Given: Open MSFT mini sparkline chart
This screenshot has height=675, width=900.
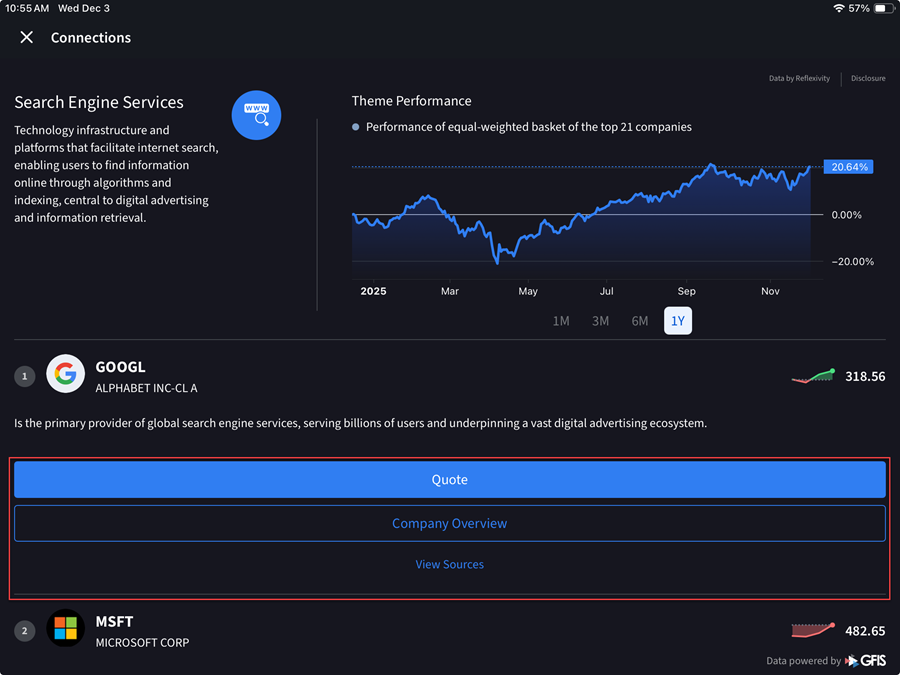Looking at the screenshot, I should click(x=813, y=630).
